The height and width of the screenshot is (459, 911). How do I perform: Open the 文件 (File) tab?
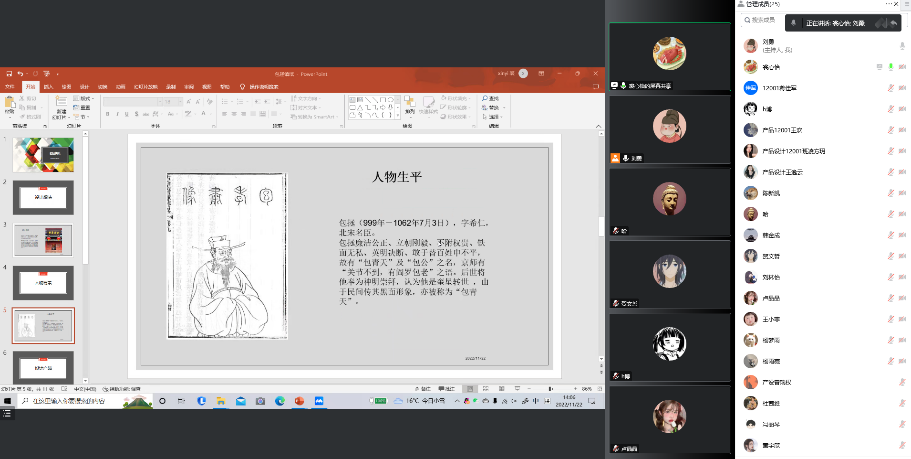(8, 87)
